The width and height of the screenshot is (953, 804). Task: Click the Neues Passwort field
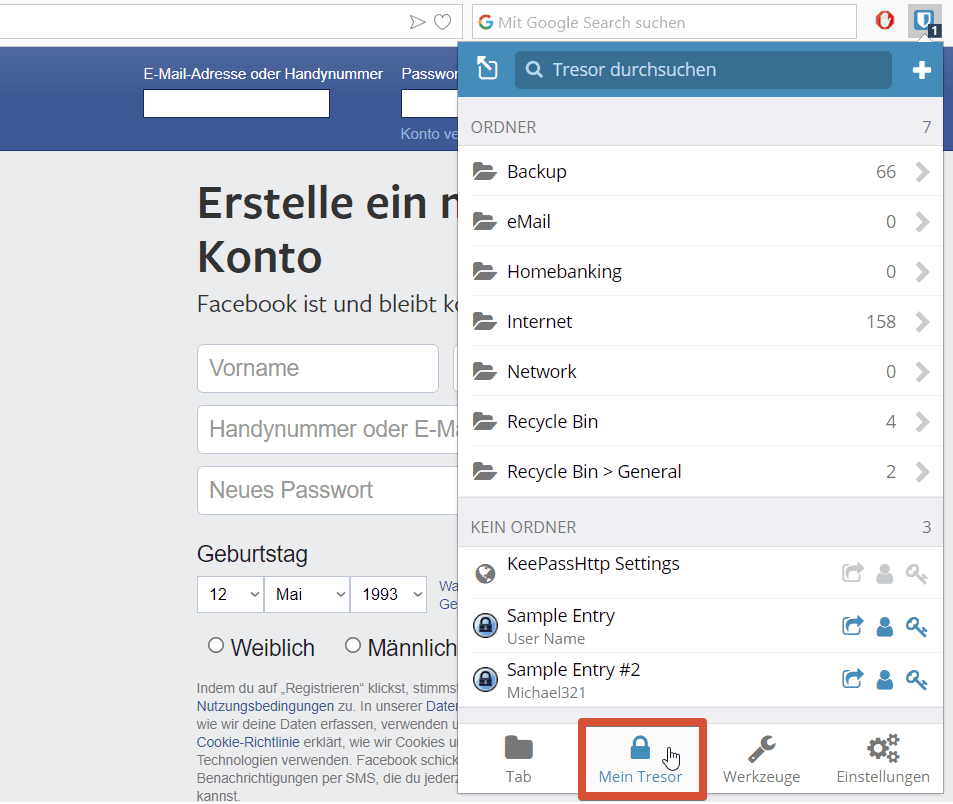[x=328, y=490]
